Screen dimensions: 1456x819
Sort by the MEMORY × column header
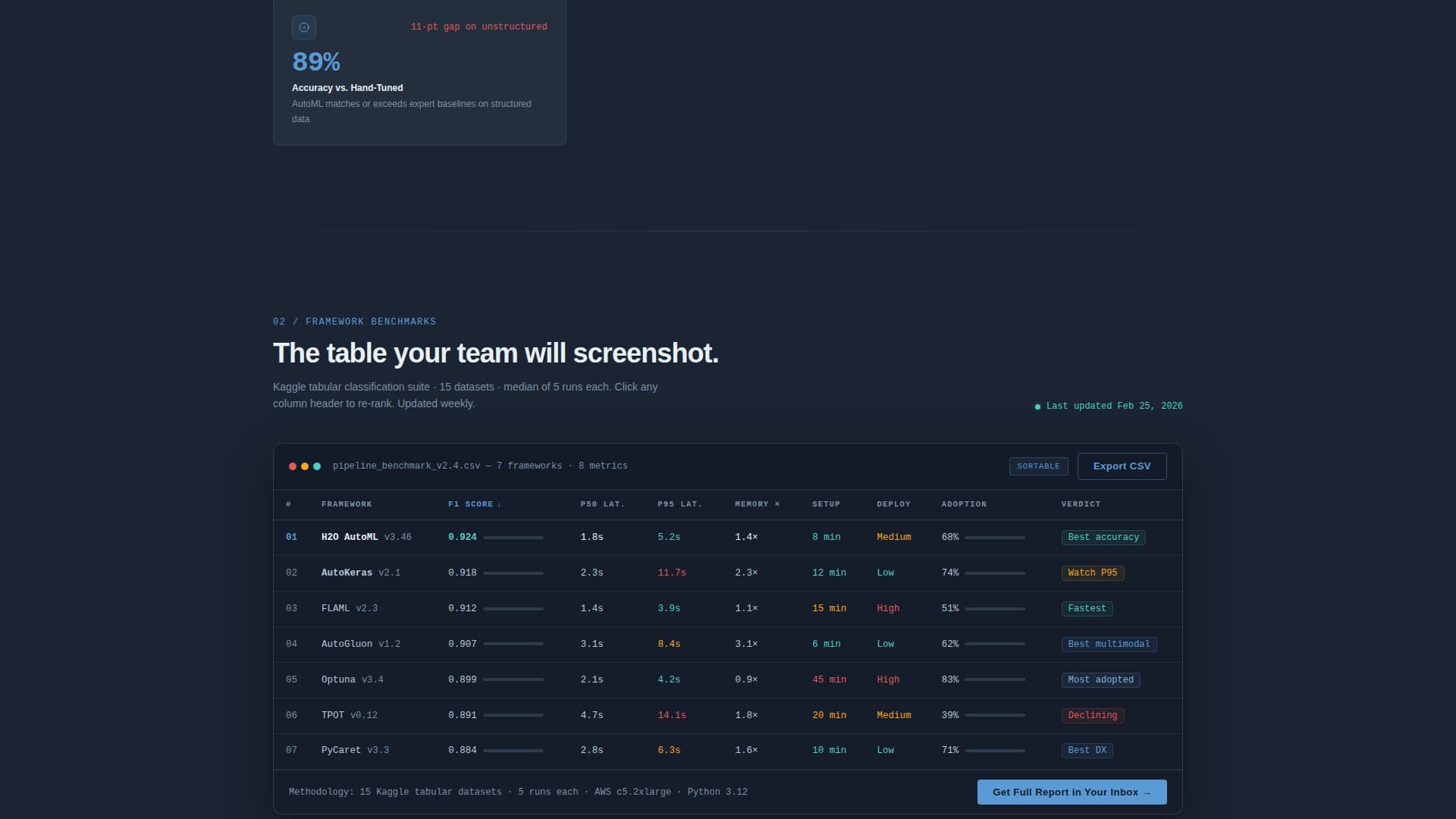point(757,504)
